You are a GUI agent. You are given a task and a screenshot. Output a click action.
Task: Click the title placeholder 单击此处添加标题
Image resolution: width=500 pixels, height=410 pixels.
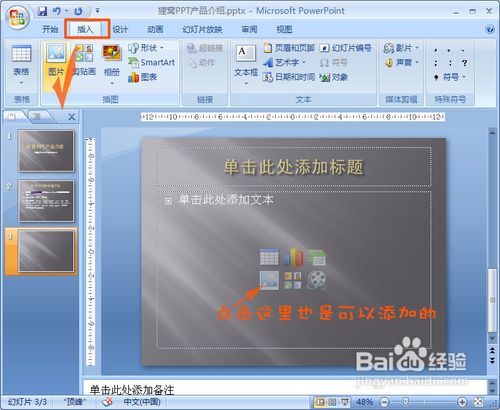[294, 166]
